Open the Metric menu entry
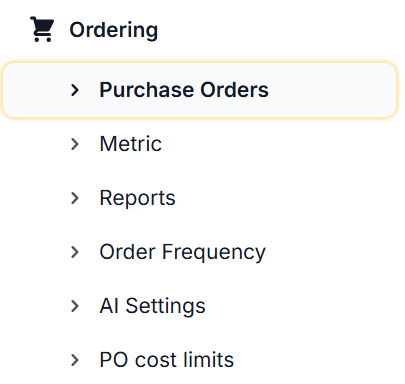405x384 pixels. (131, 144)
